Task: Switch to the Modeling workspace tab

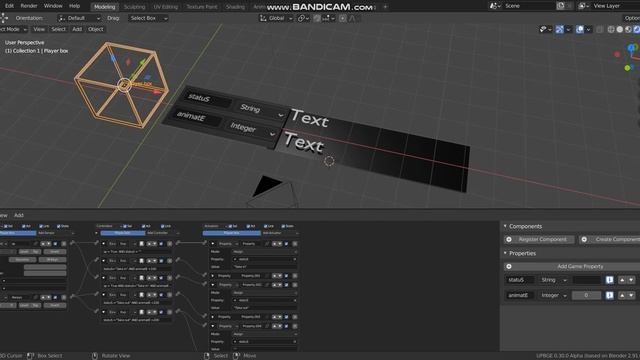Action: (104, 7)
